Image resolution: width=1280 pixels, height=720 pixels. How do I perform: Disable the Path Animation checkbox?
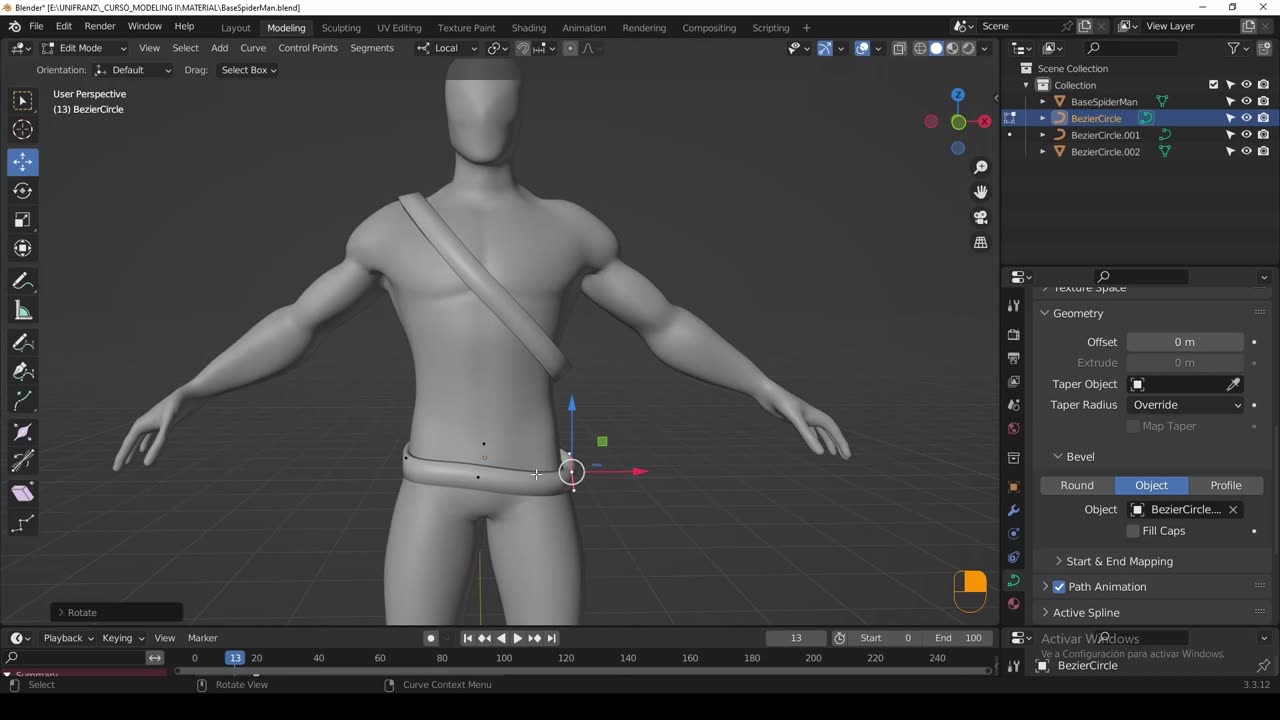pos(1059,587)
